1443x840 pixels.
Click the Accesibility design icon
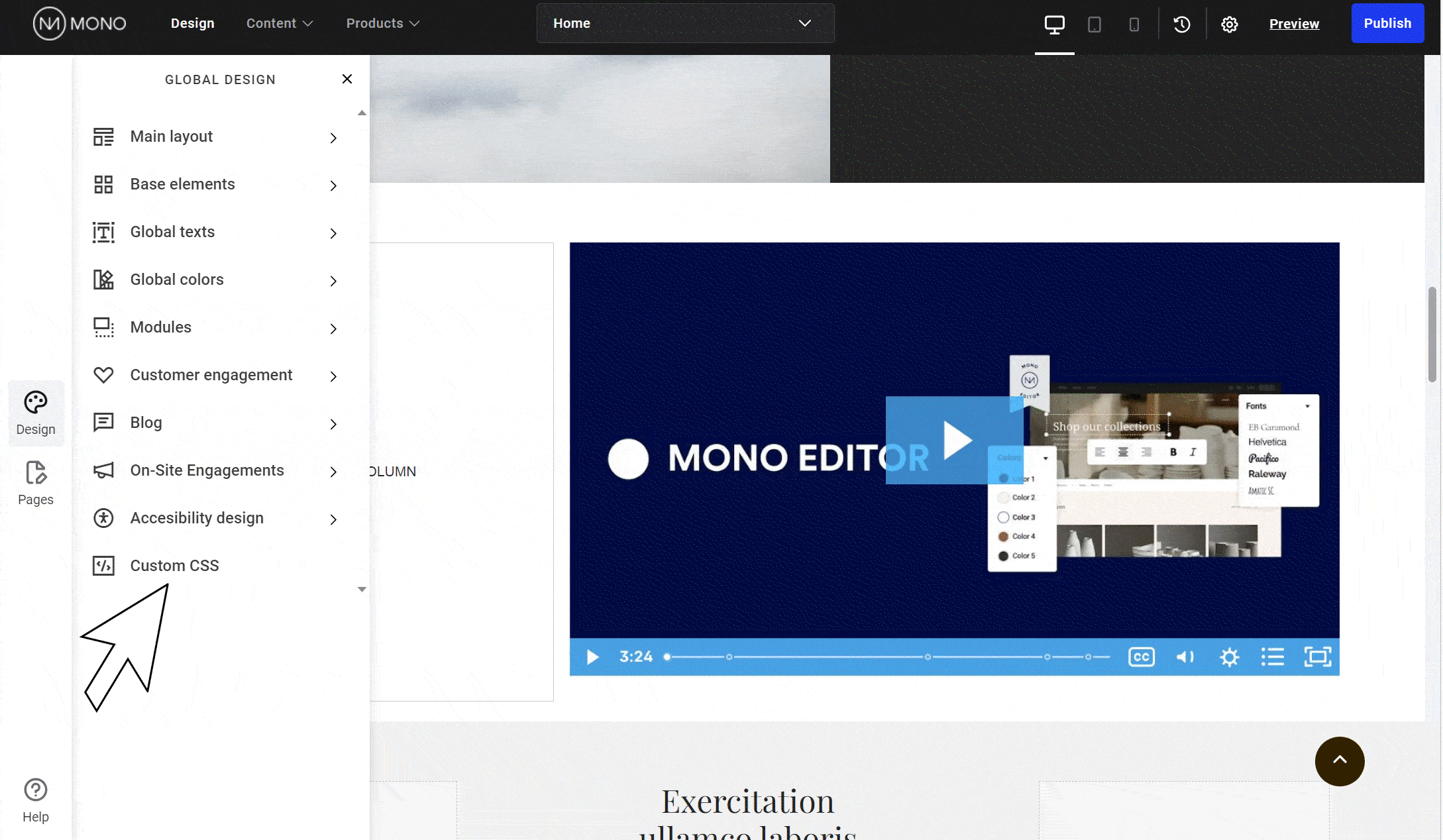click(103, 518)
